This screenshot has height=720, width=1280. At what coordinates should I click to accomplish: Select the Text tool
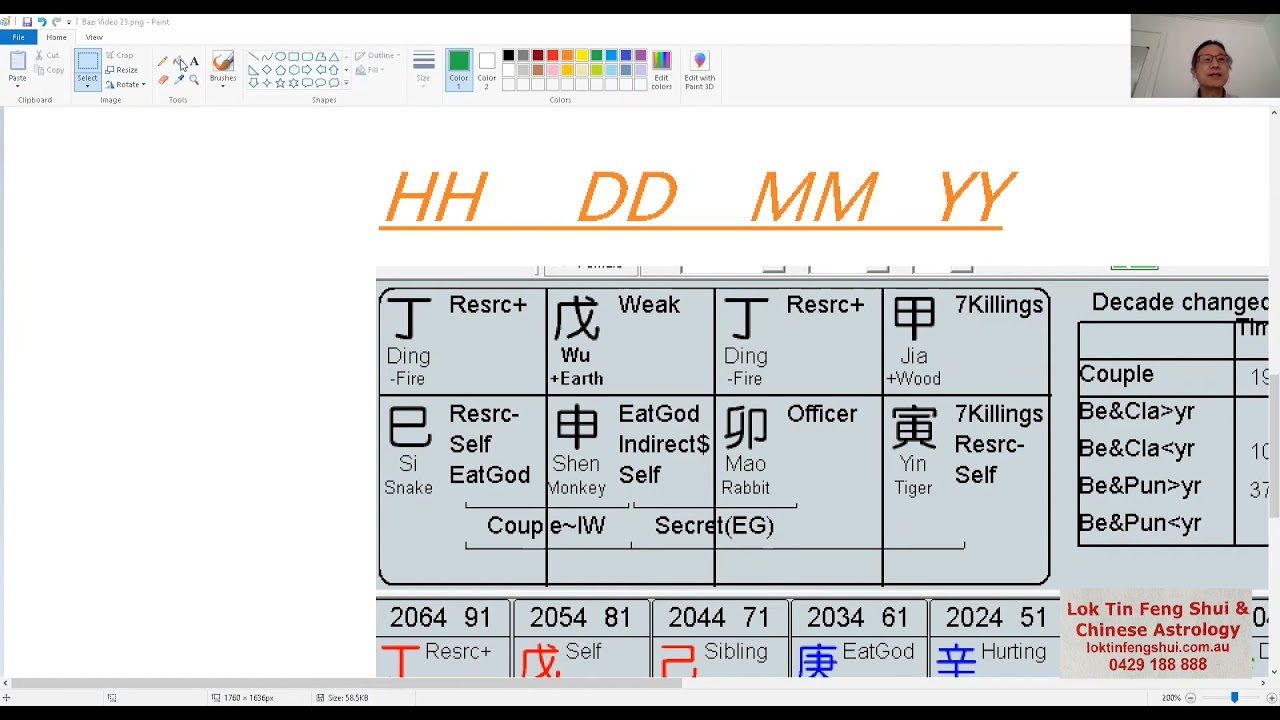coord(194,62)
